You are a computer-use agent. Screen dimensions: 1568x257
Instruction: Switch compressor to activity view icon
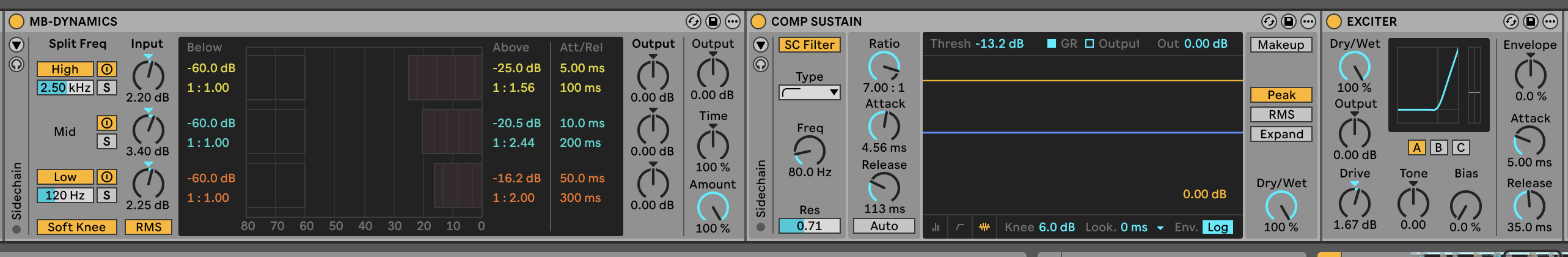984,227
